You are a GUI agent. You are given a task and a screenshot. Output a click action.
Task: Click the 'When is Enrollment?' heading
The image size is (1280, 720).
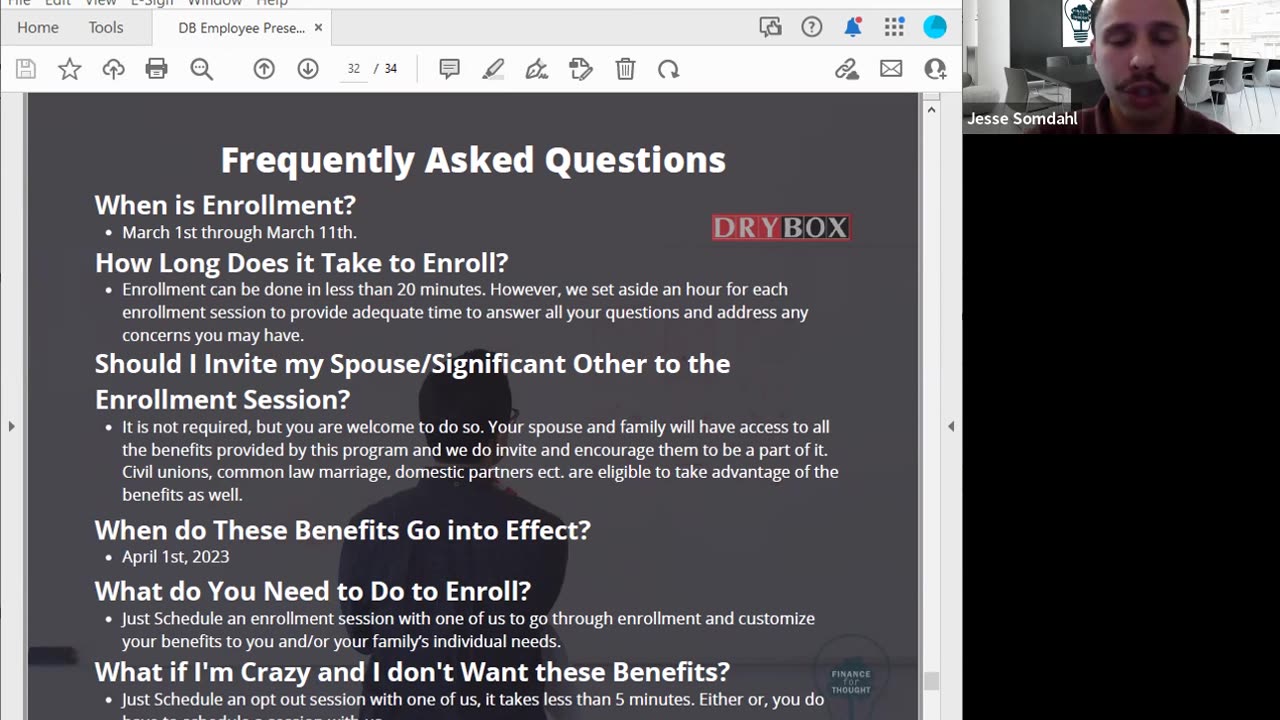pyautogui.click(x=225, y=205)
